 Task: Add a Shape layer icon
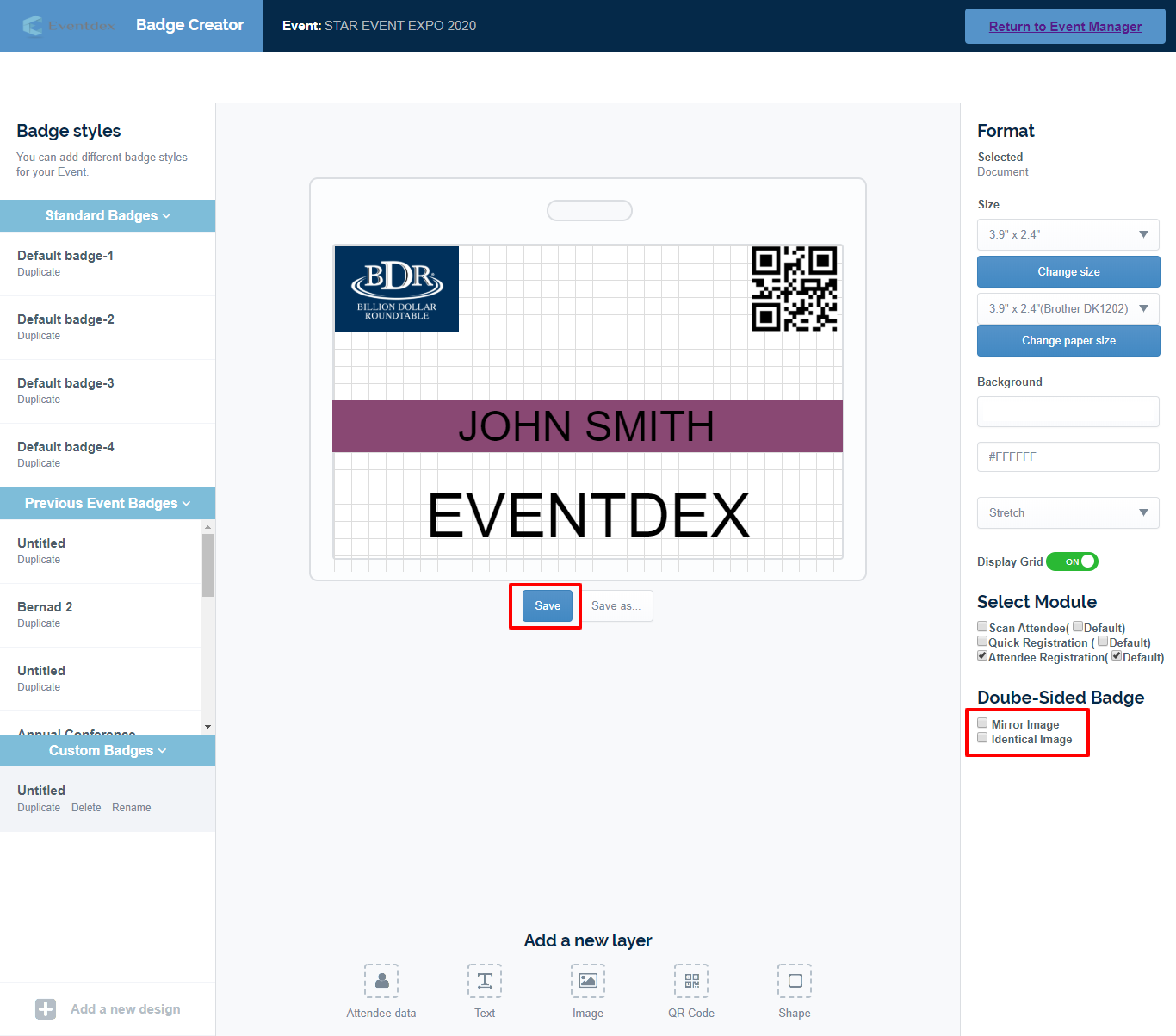(x=795, y=981)
